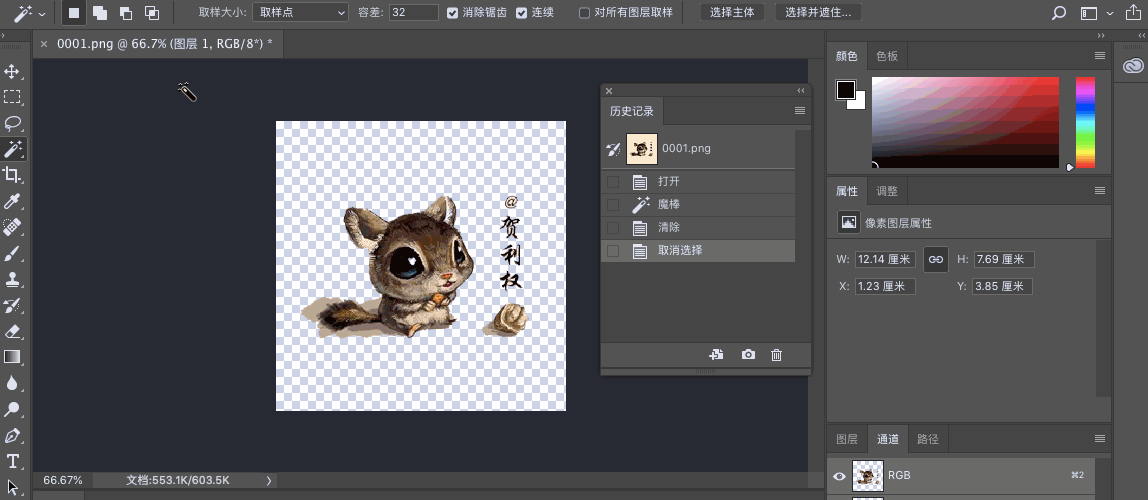Switch to the 路径 tab
Viewport: 1148px width, 500px height.
coord(928,439)
